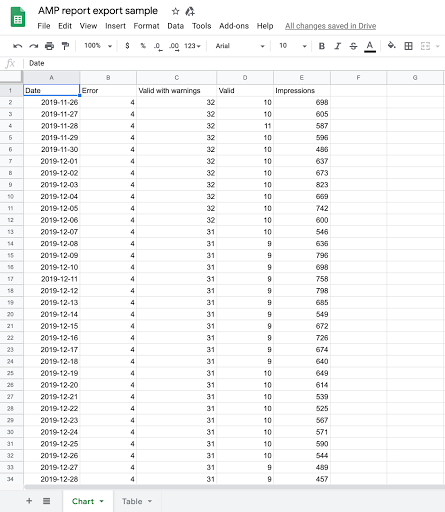Viewport: 445px width, 512px height.
Task: Open the Borders grid icon
Action: (408, 46)
